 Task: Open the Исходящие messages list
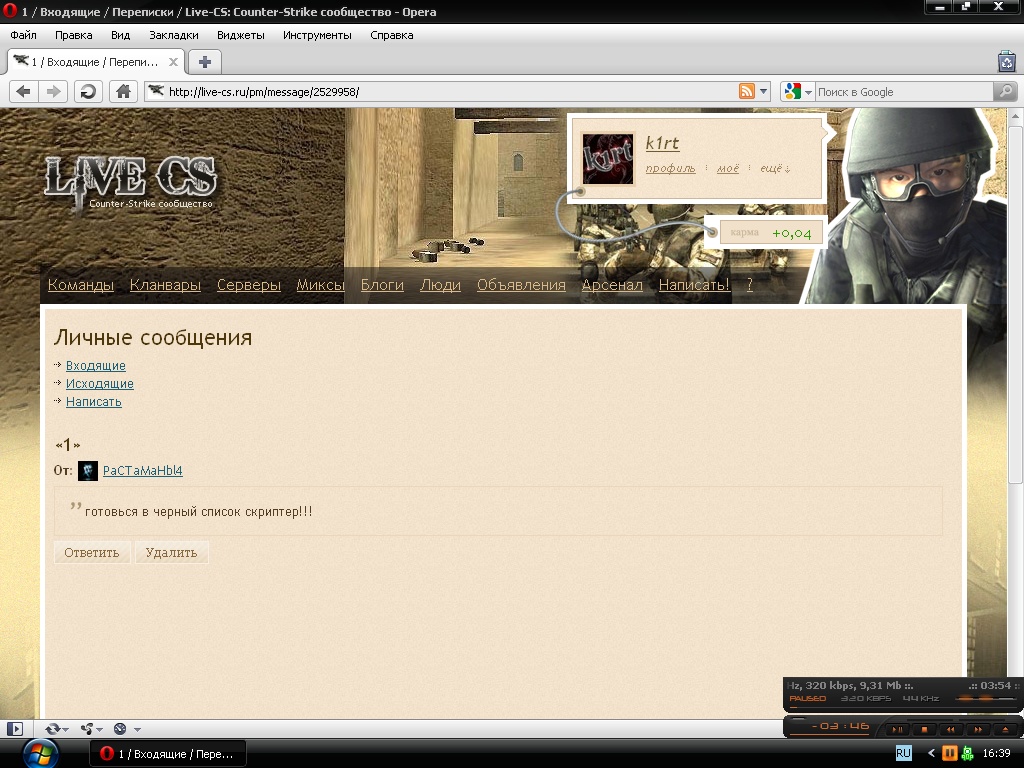tap(100, 384)
